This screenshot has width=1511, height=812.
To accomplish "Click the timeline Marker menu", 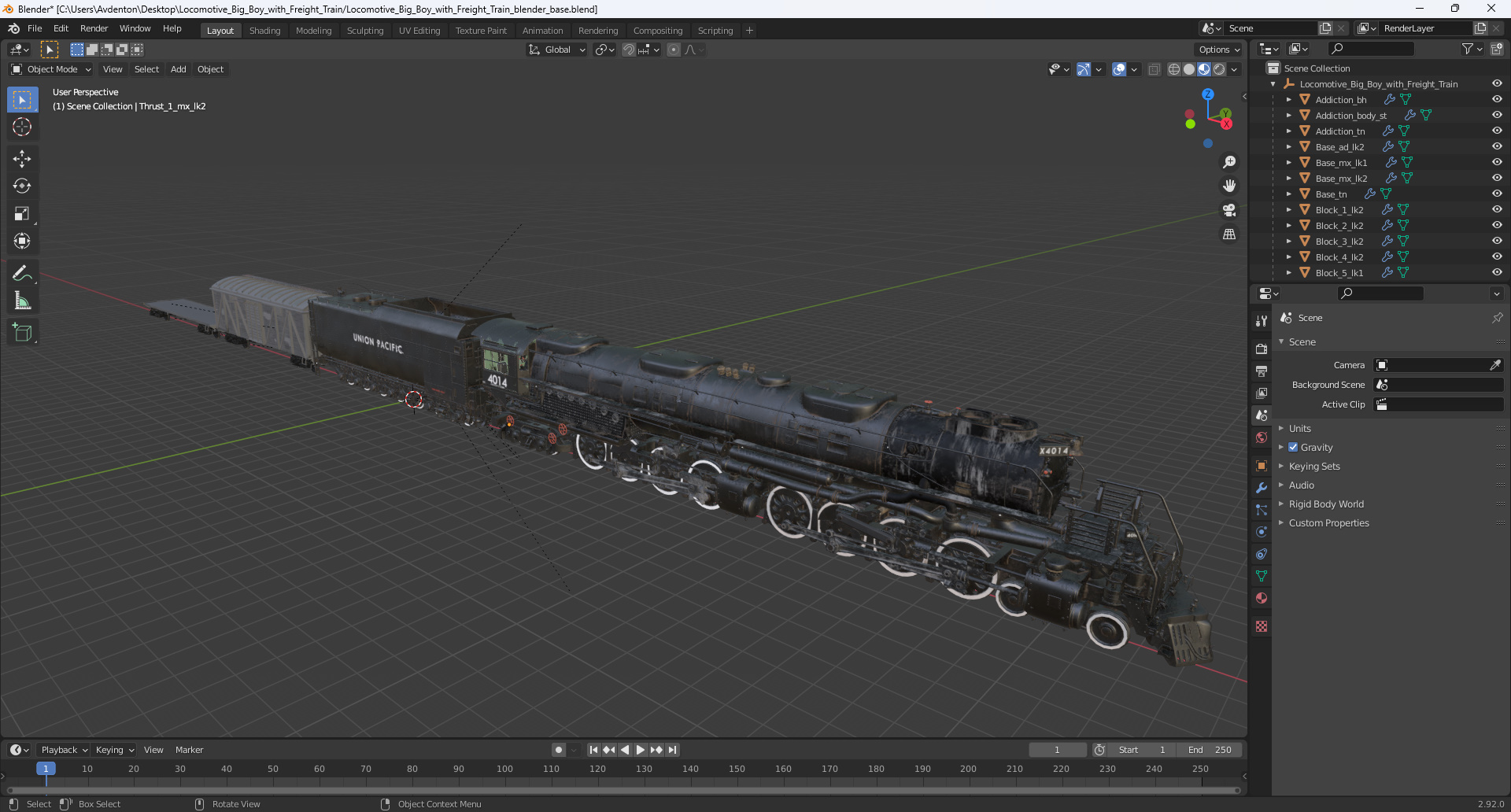I will click(x=189, y=750).
